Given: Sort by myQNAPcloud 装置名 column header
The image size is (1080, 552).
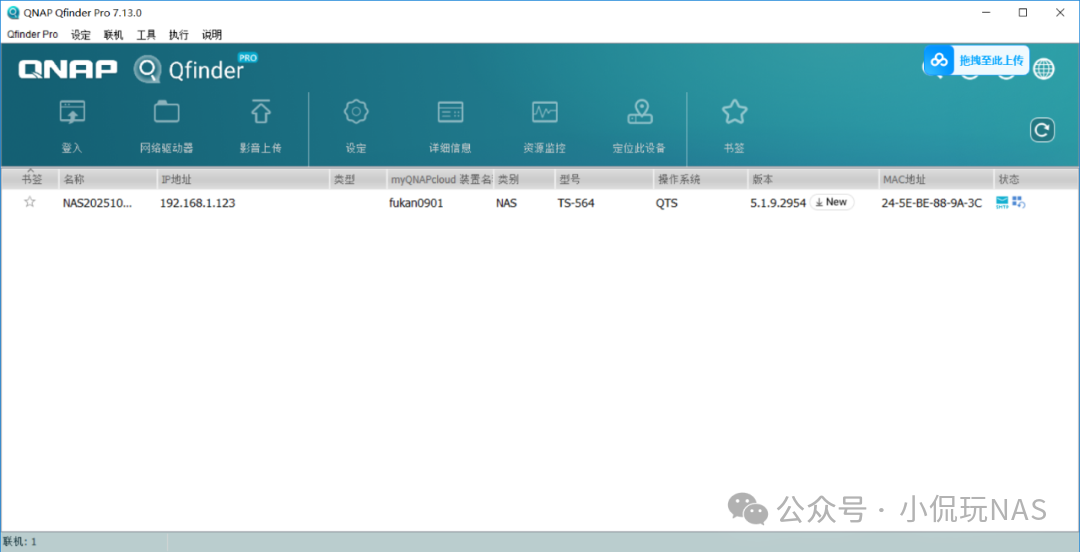Looking at the screenshot, I should tap(441, 179).
